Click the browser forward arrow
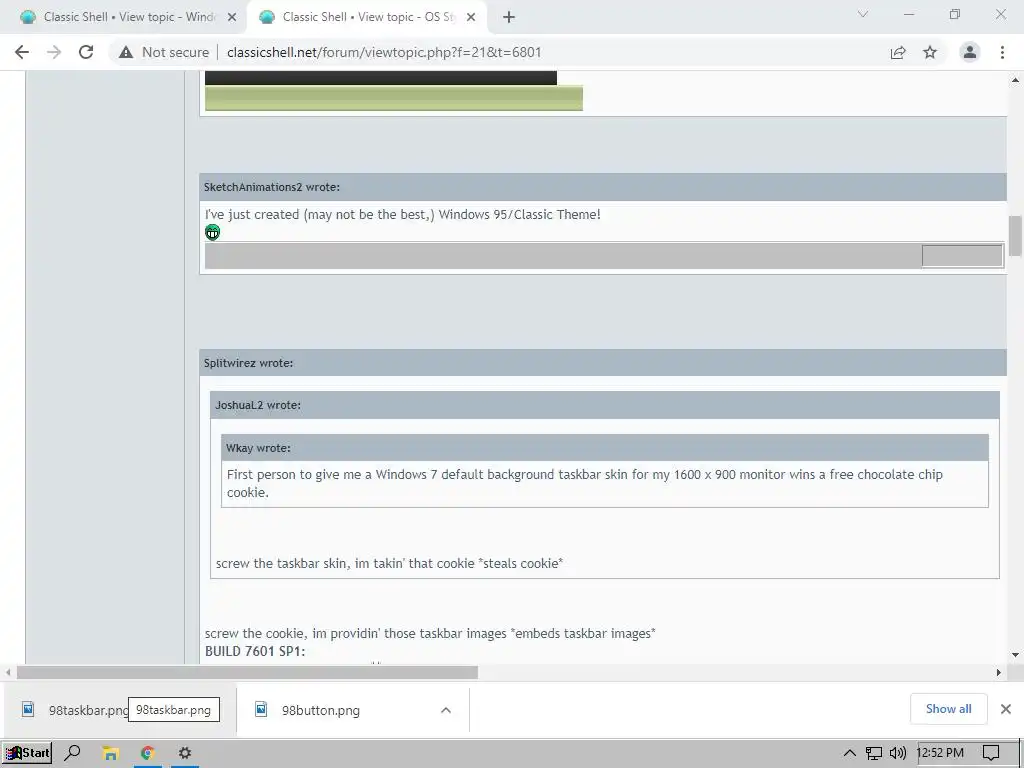The image size is (1024, 768). coord(54,52)
